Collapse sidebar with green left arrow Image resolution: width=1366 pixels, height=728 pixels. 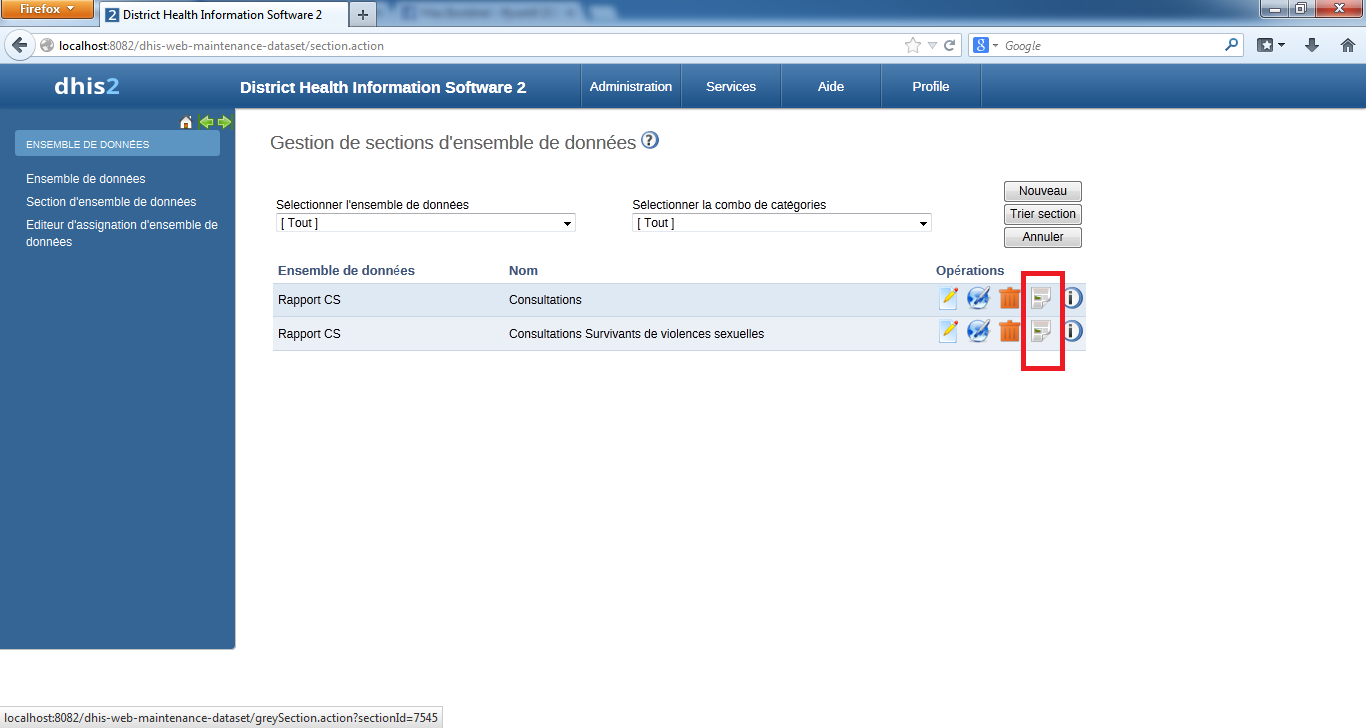point(206,122)
